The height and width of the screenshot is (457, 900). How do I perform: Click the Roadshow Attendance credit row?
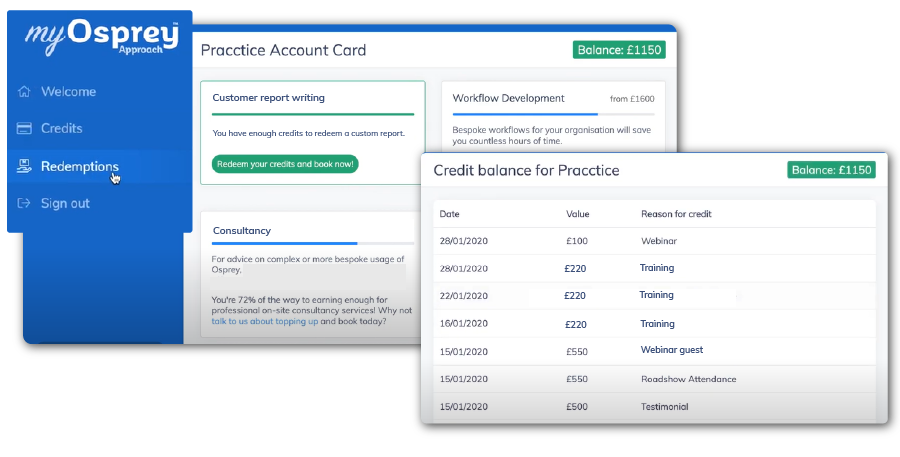[654, 379]
